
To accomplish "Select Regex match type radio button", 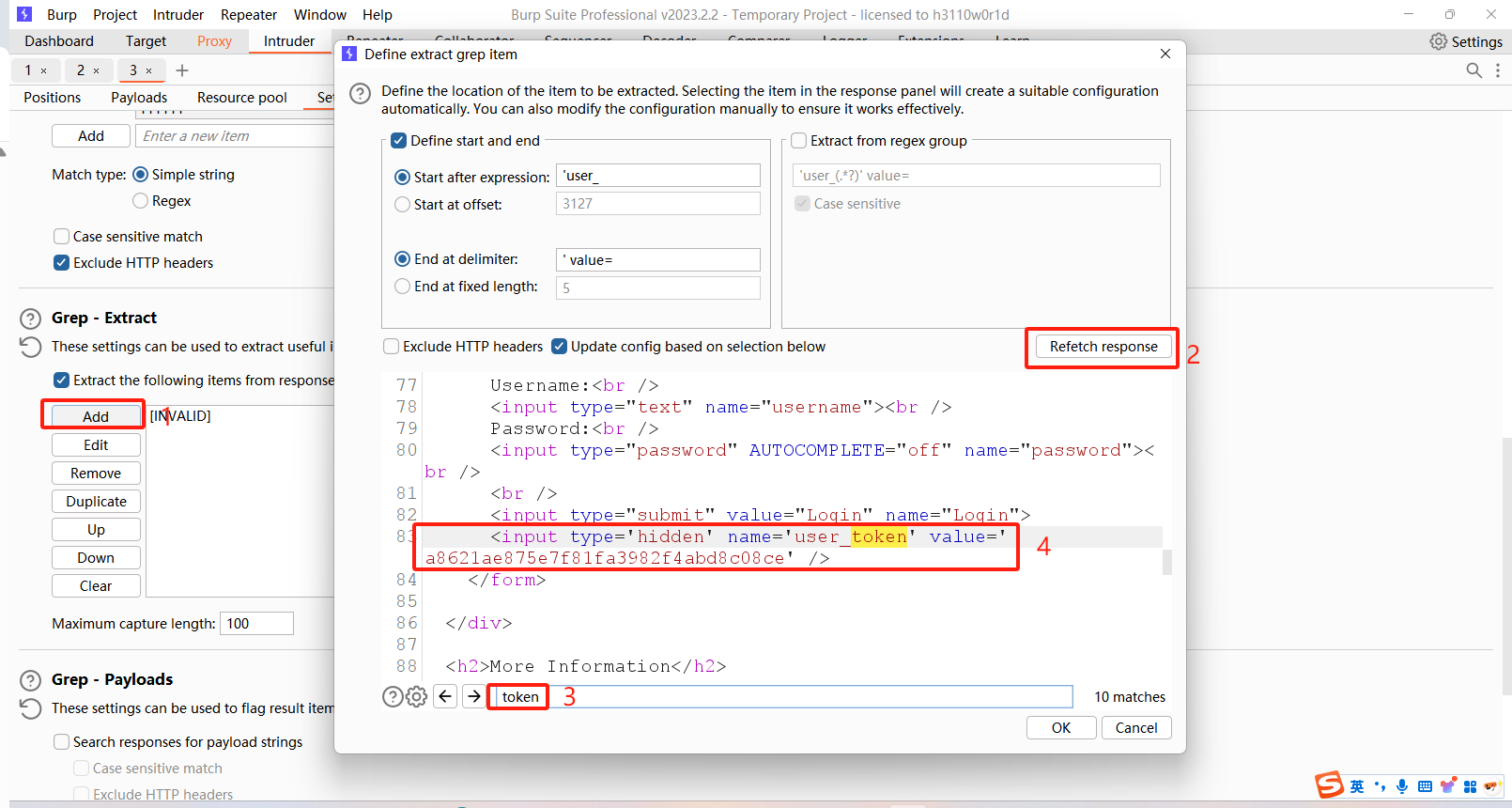I will pyautogui.click(x=141, y=201).
